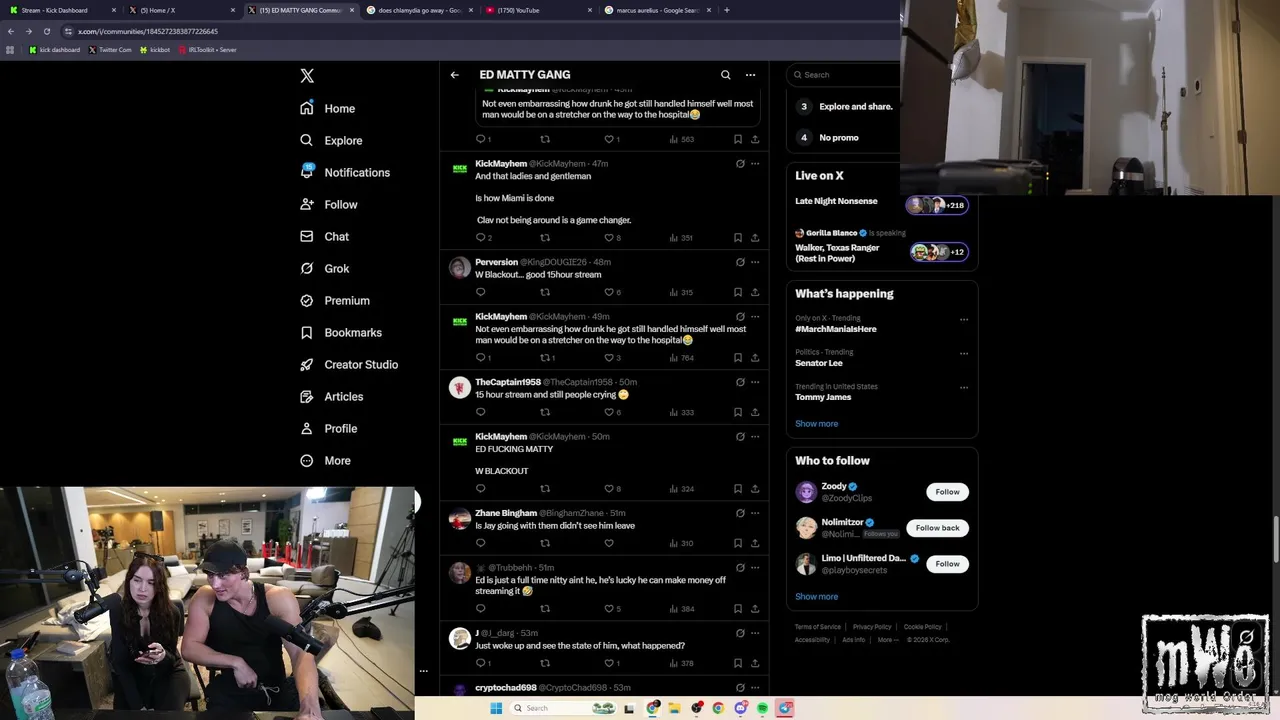Open Profile in sidebar
The height and width of the screenshot is (720, 1280).
(x=328, y=428)
